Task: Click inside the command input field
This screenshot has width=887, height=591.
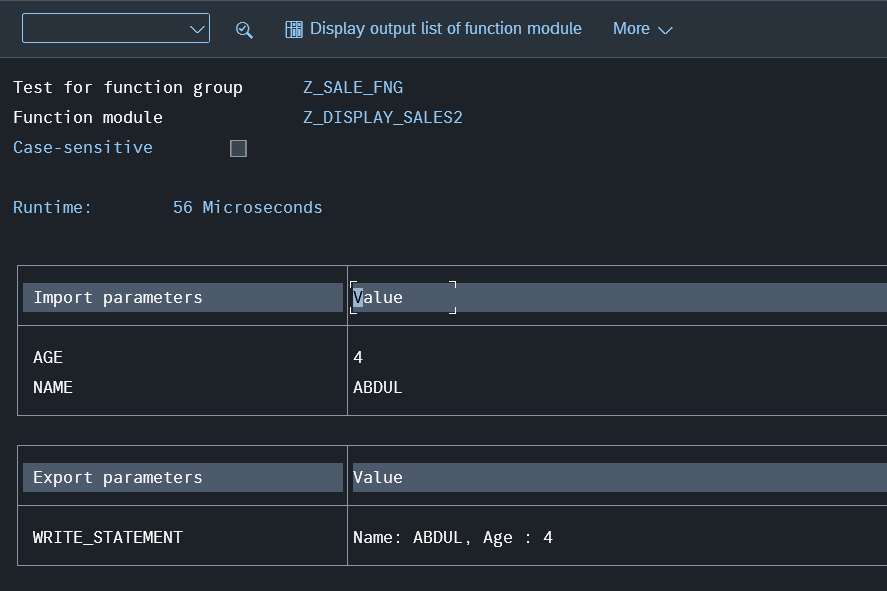Action: (x=104, y=29)
